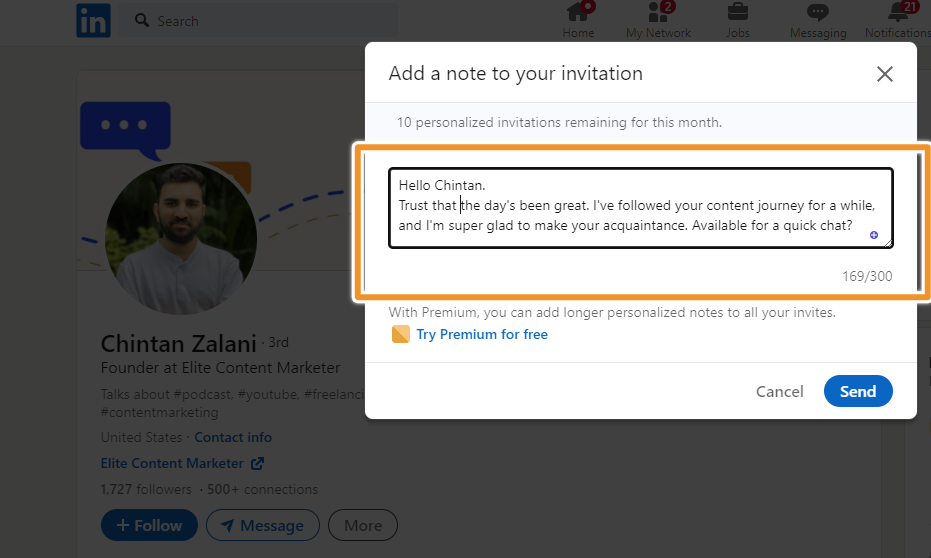Open the Contact info link
The width and height of the screenshot is (931, 558).
click(233, 437)
